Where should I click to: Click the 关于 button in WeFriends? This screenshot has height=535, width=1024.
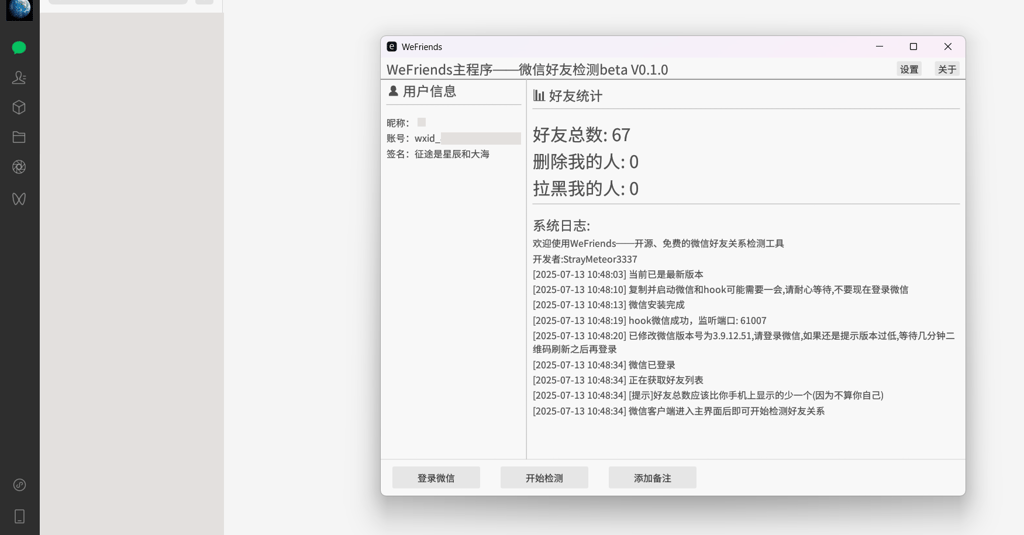[947, 69]
